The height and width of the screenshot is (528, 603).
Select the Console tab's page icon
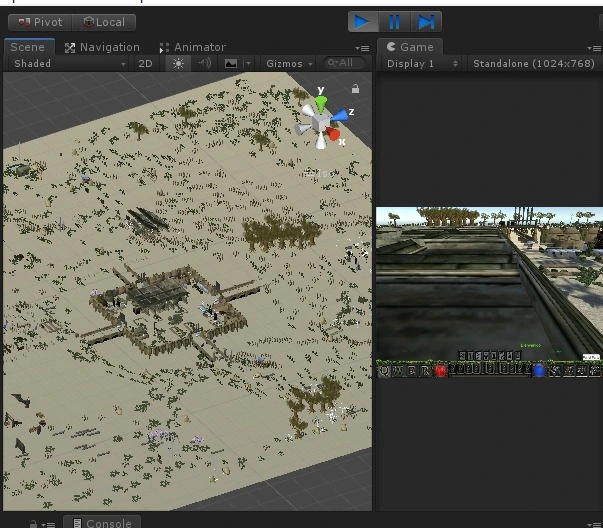[77, 523]
